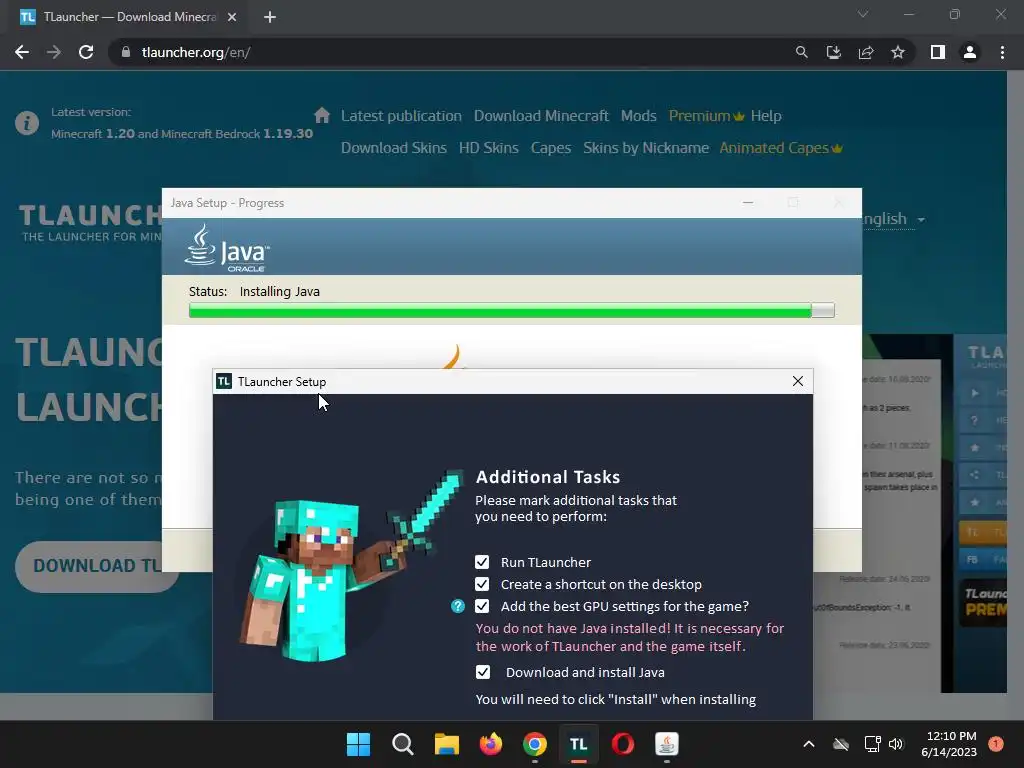The height and width of the screenshot is (768, 1024).
Task: Open Skins by Nickname link
Action: point(646,148)
